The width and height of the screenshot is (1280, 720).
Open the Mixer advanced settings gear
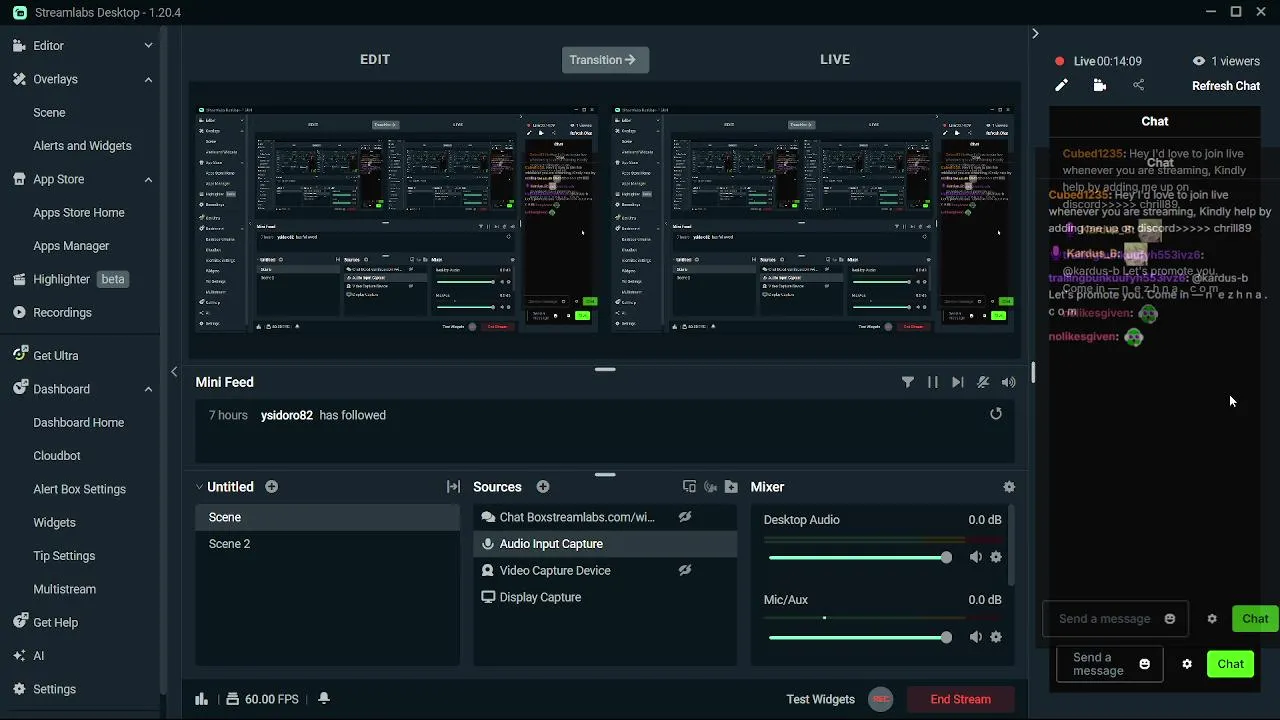1009,487
